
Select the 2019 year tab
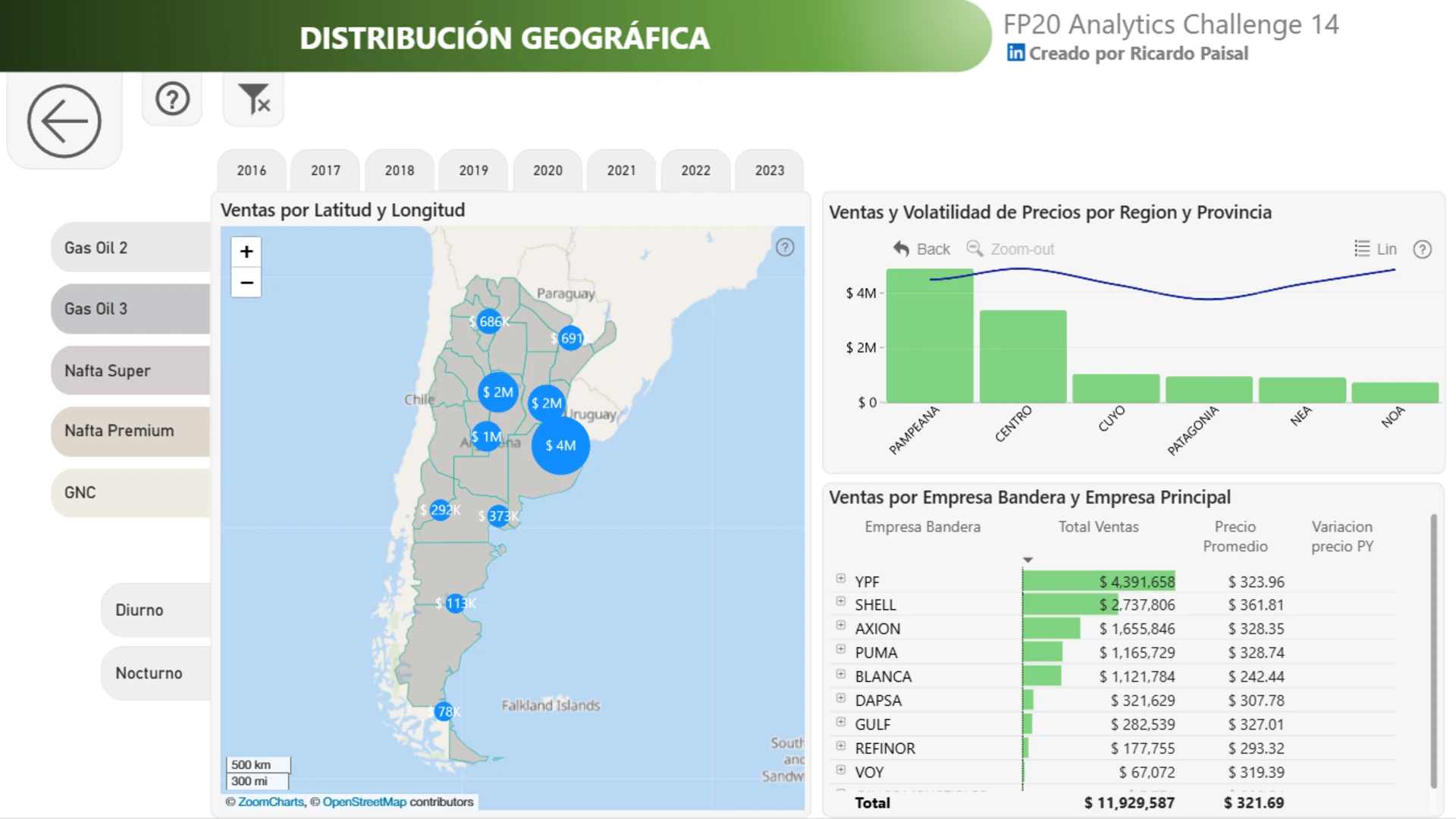tap(474, 171)
